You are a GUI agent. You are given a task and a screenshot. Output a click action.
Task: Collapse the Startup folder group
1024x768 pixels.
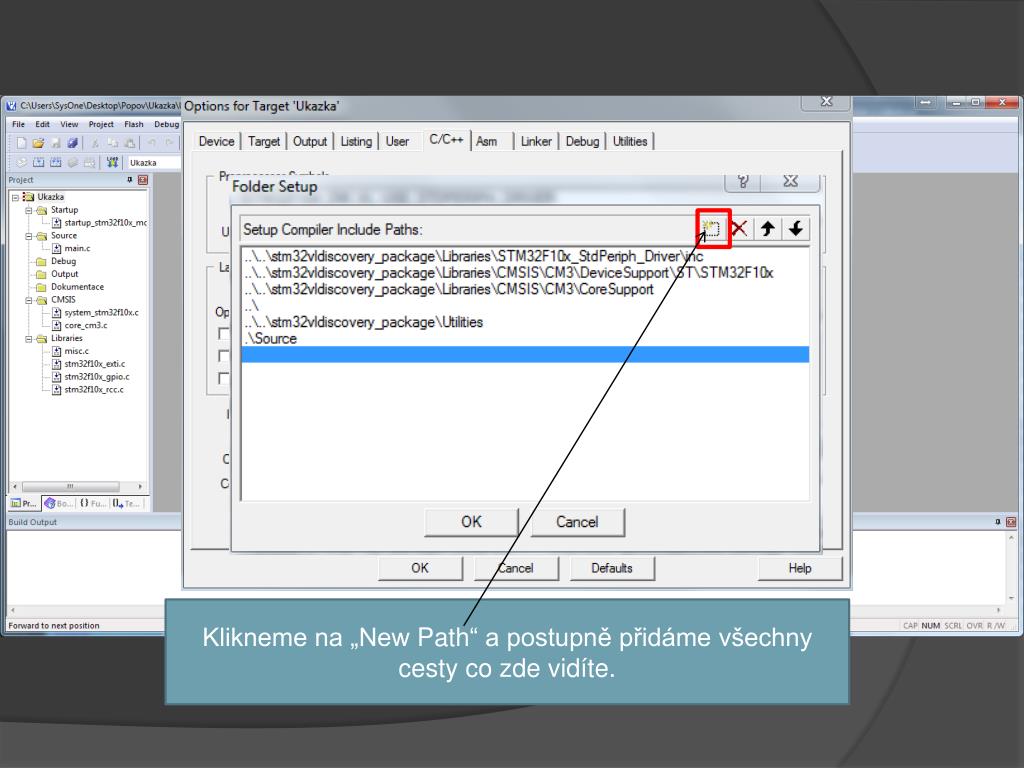pos(29,210)
